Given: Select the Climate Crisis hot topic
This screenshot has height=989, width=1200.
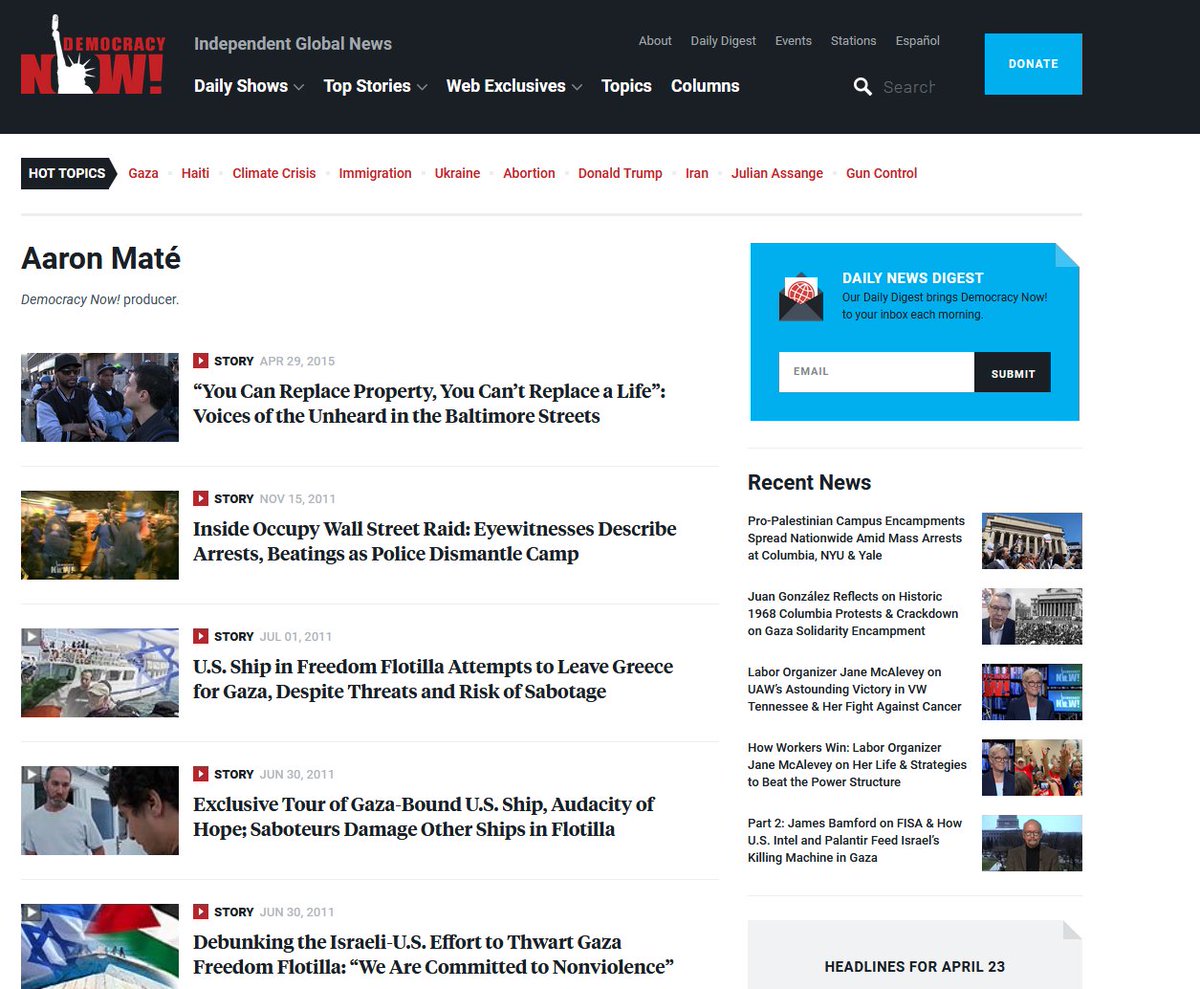Looking at the screenshot, I should 274,173.
